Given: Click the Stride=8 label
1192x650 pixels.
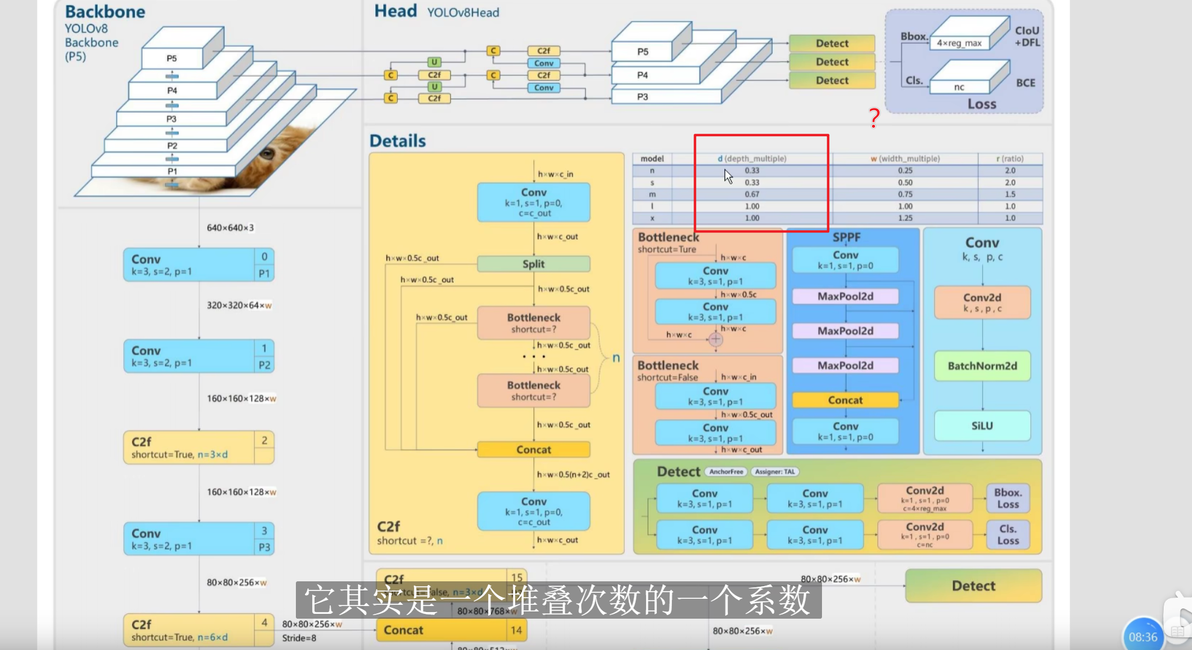Looking at the screenshot, I should click(299, 639).
